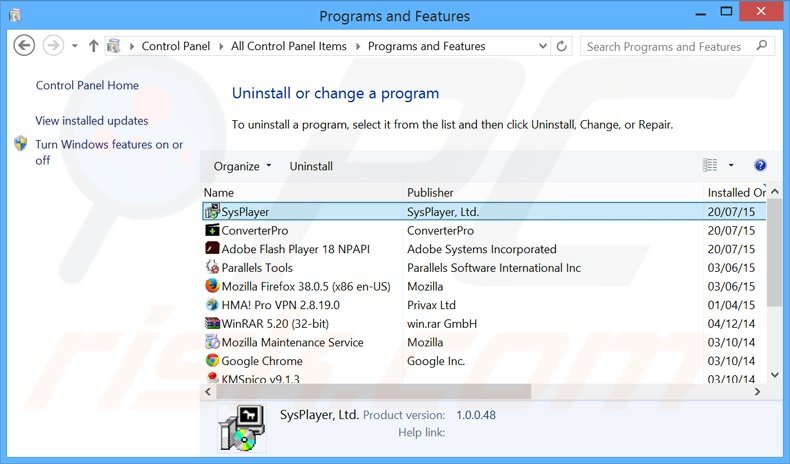Sort by the Name column header
Screen dimensions: 790x464
tap(219, 192)
